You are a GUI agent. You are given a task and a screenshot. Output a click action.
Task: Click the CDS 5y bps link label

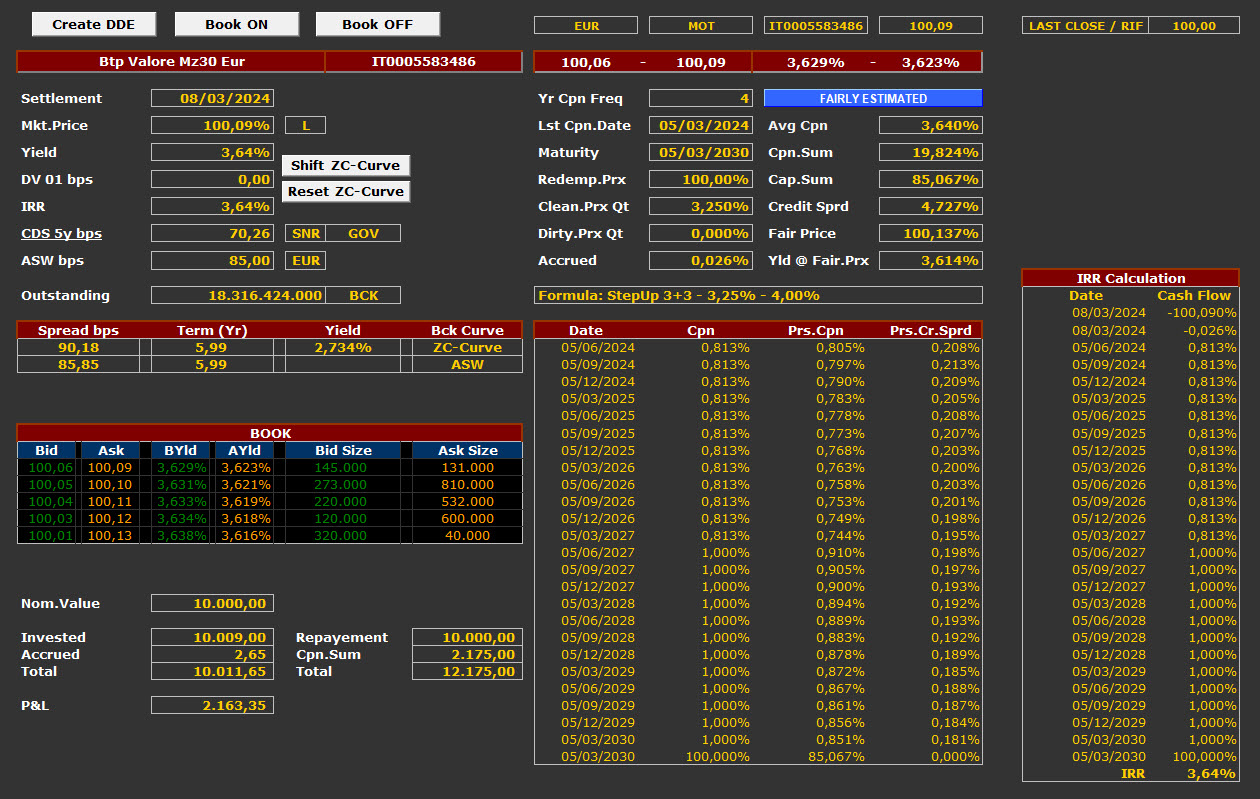[x=61, y=233]
